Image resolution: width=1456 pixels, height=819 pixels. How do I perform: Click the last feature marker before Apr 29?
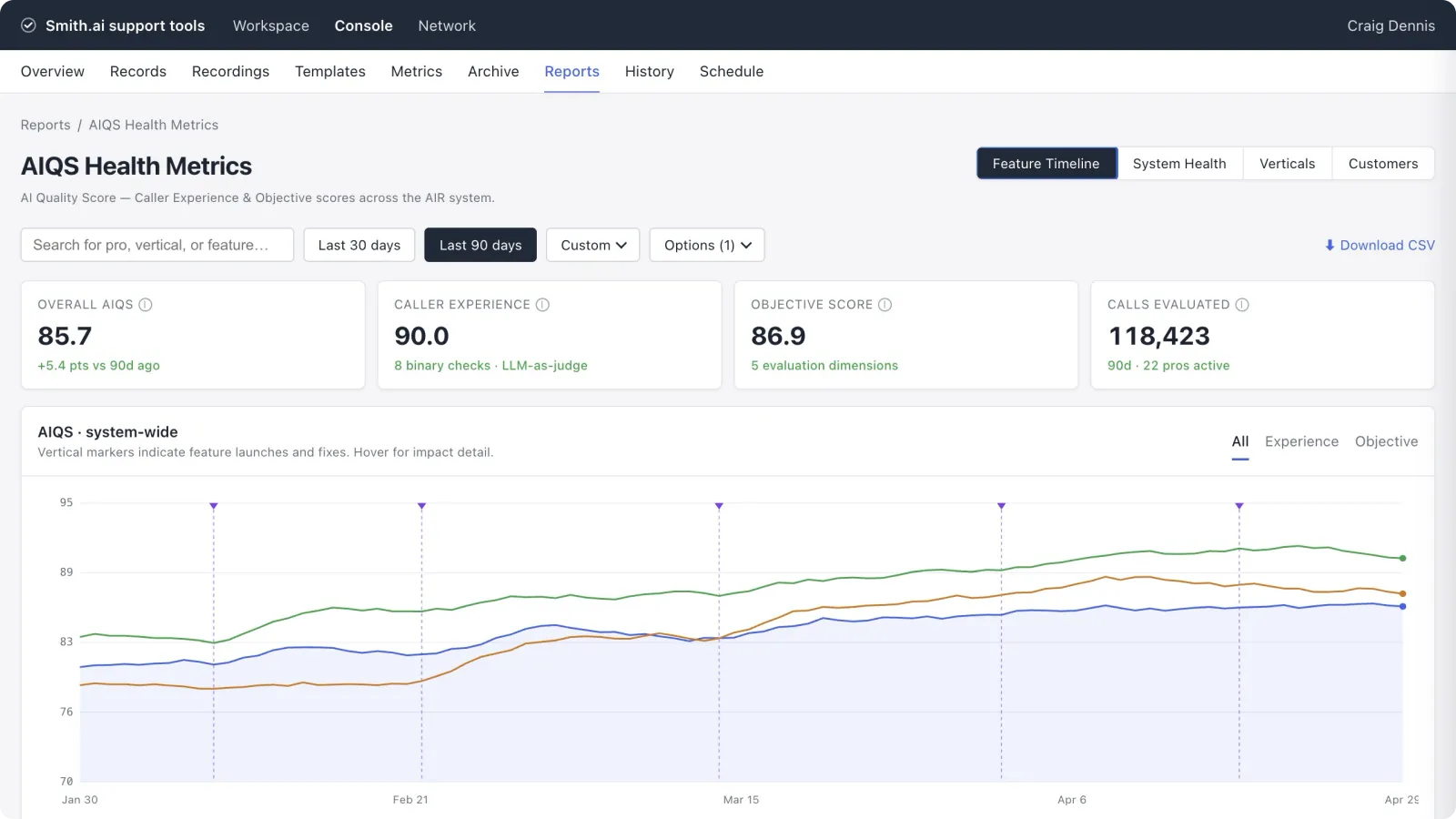(x=1239, y=506)
